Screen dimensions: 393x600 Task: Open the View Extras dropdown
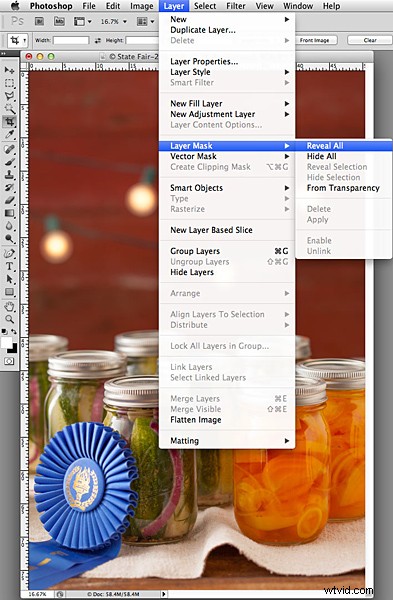pos(82,21)
